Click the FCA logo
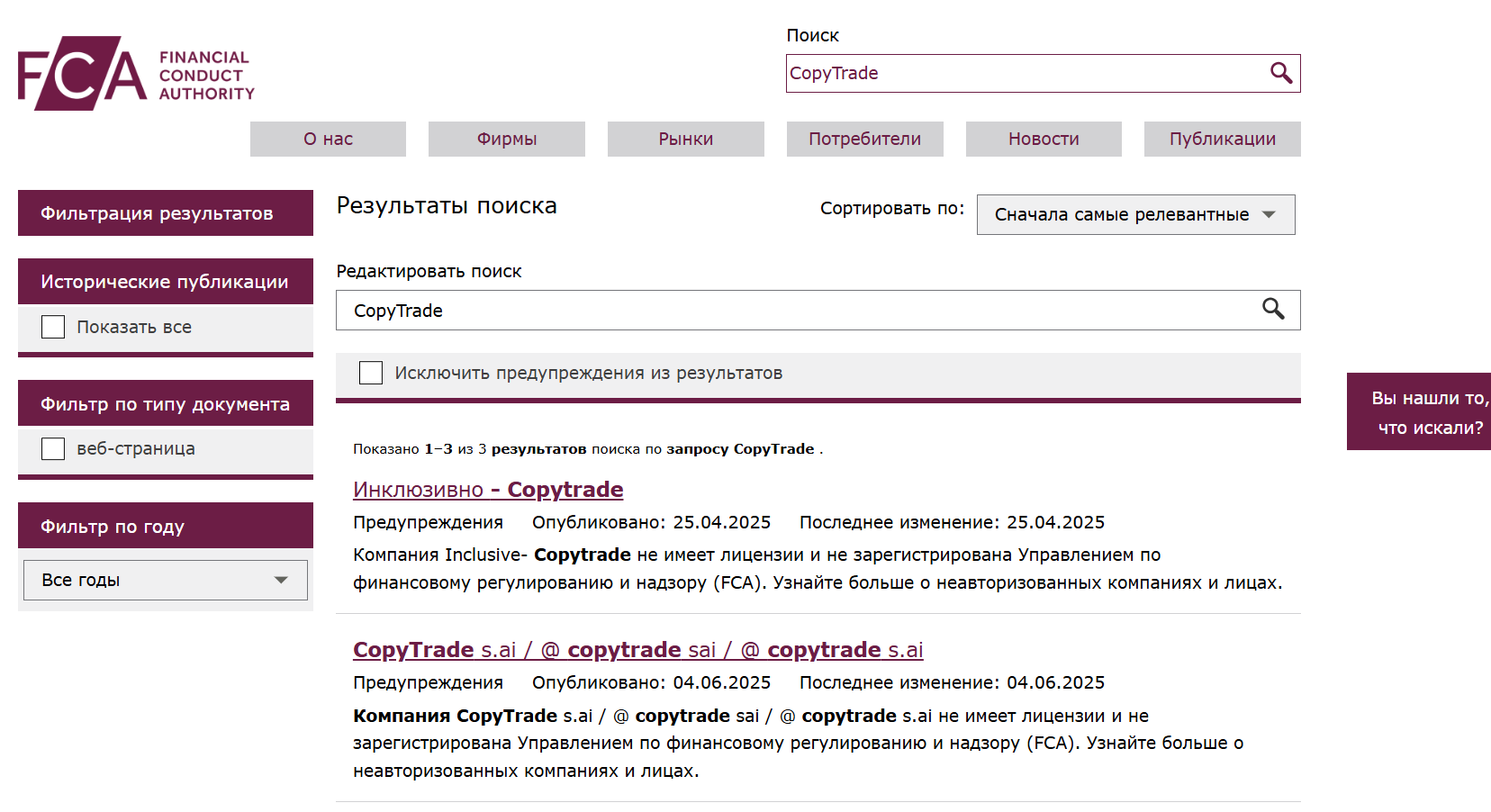The width and height of the screenshot is (1491, 812). coord(136,74)
